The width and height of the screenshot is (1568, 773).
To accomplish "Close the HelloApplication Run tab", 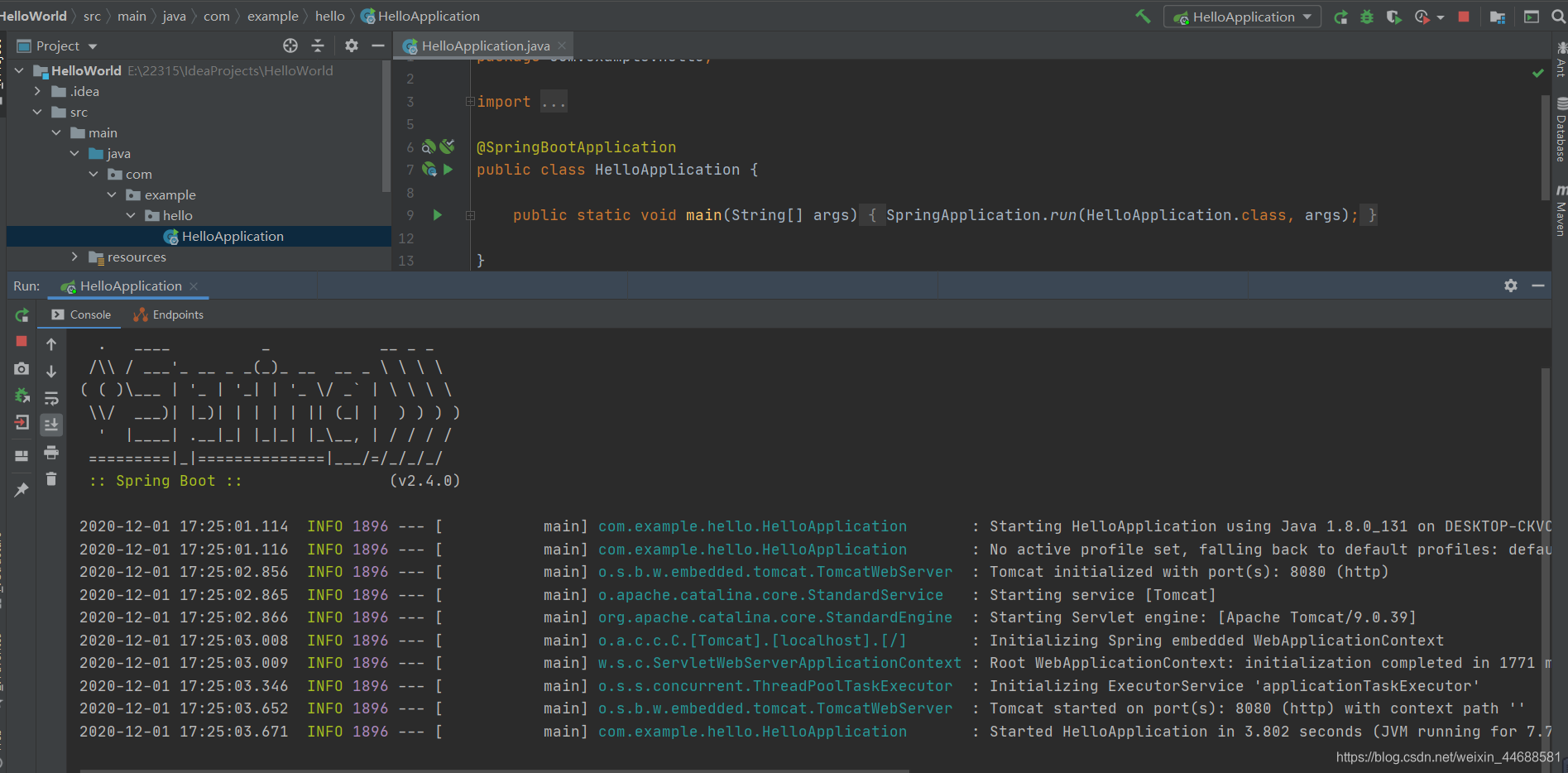I will [194, 286].
